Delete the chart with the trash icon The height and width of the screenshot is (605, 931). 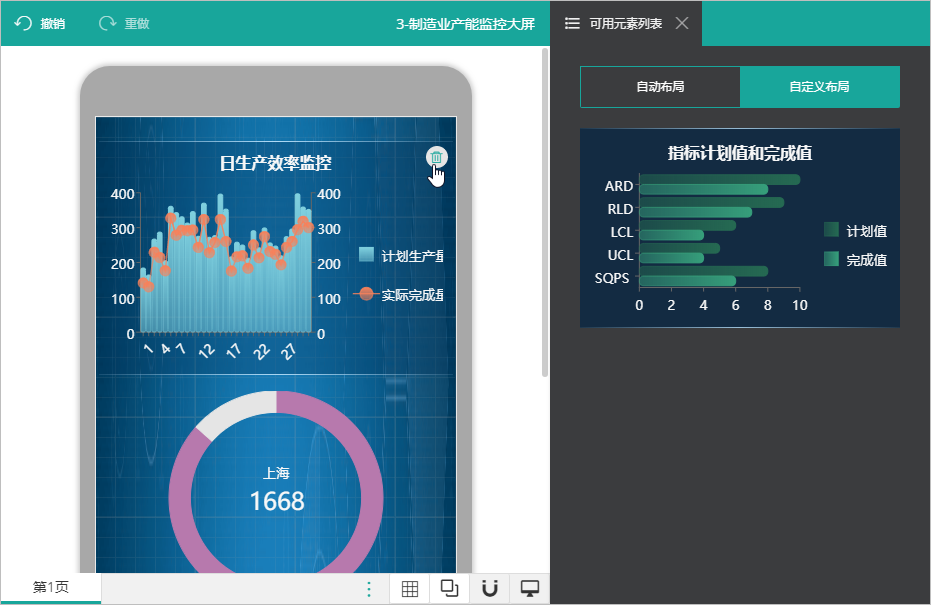tap(436, 157)
